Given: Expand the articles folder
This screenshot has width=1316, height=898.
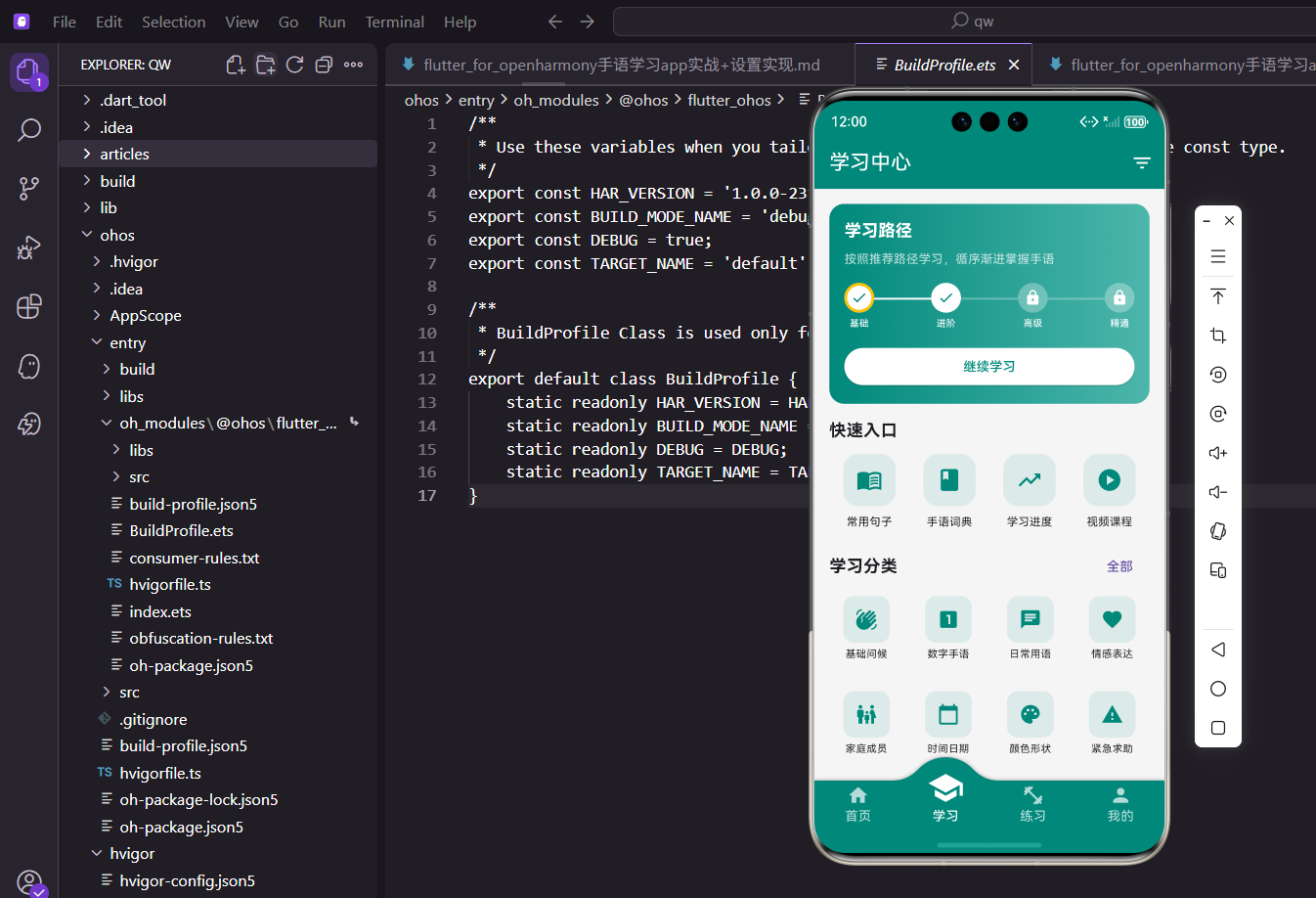Looking at the screenshot, I should (218, 154).
